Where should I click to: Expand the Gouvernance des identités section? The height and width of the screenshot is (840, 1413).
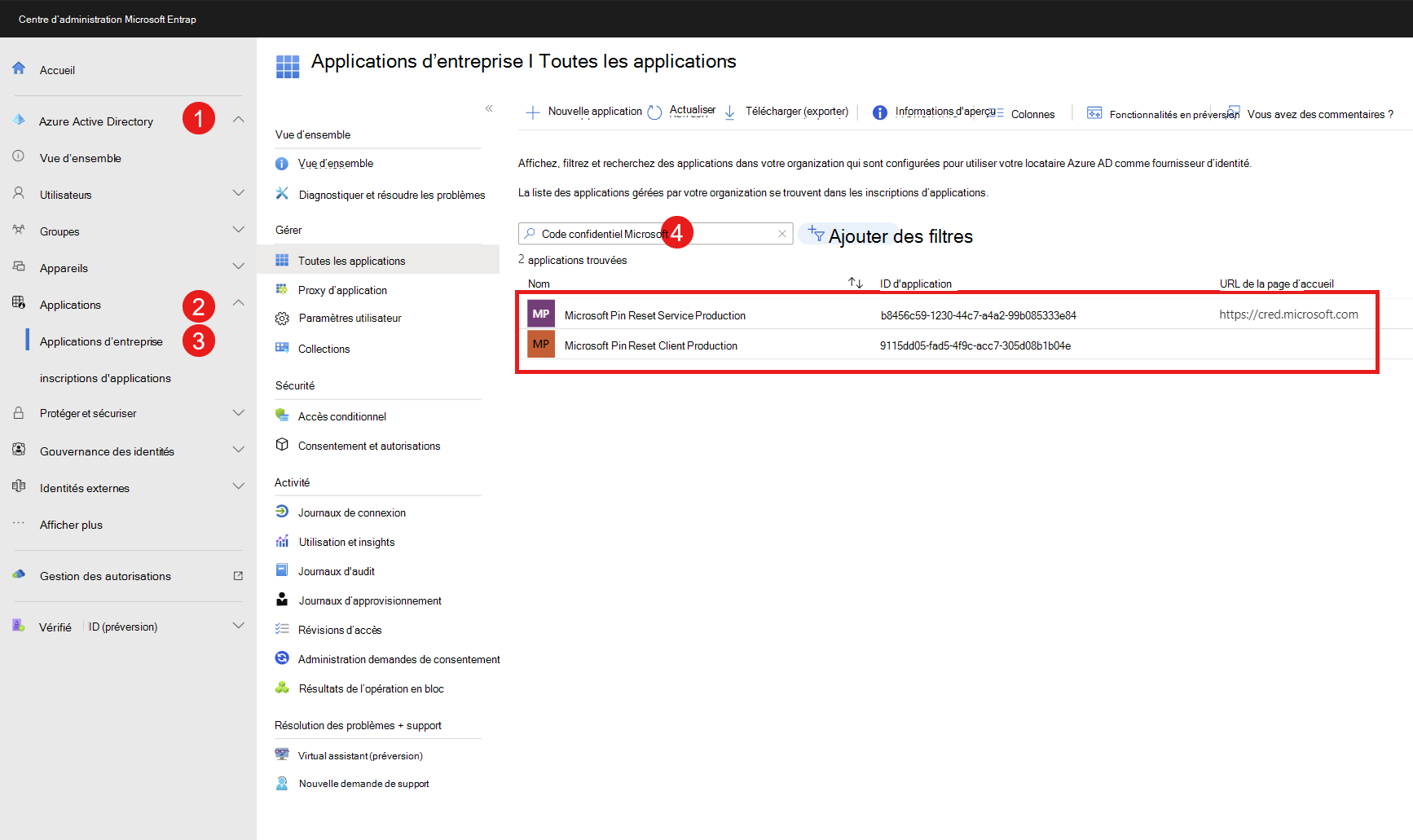239,450
